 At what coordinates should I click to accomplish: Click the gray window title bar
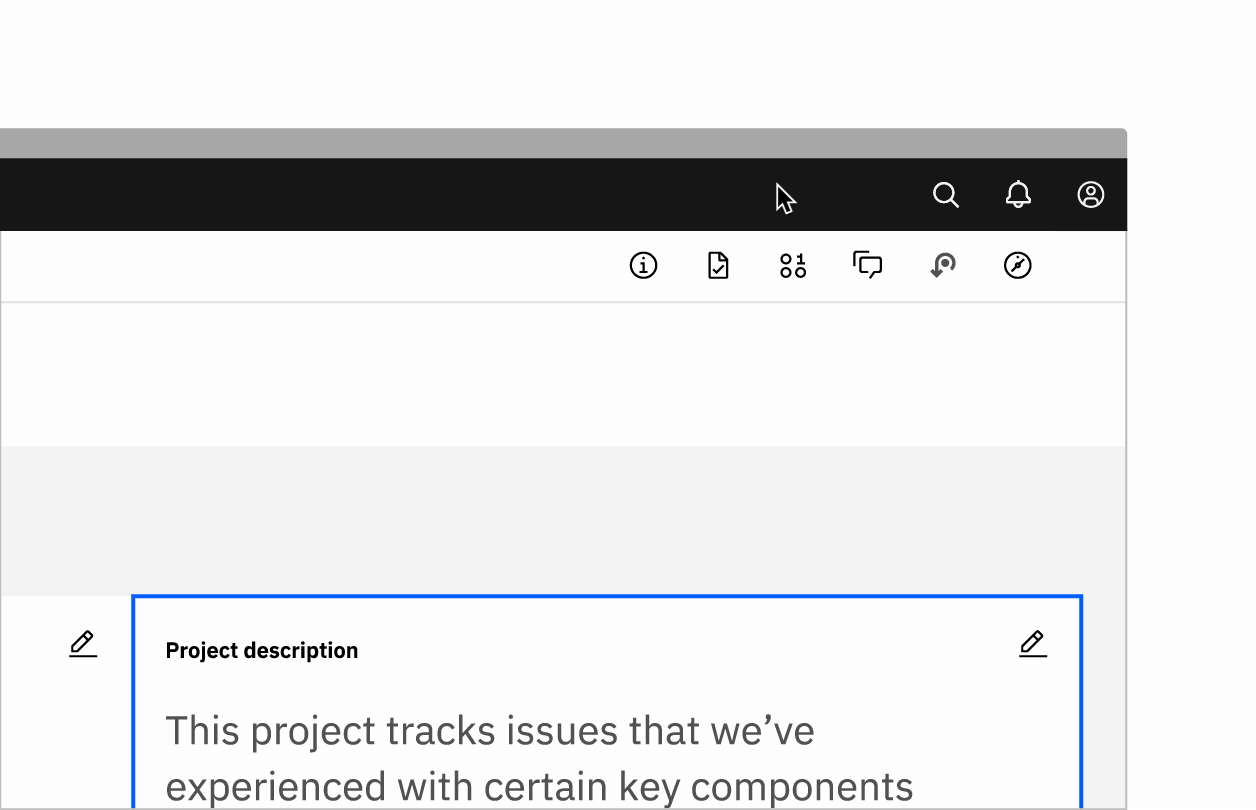560,143
